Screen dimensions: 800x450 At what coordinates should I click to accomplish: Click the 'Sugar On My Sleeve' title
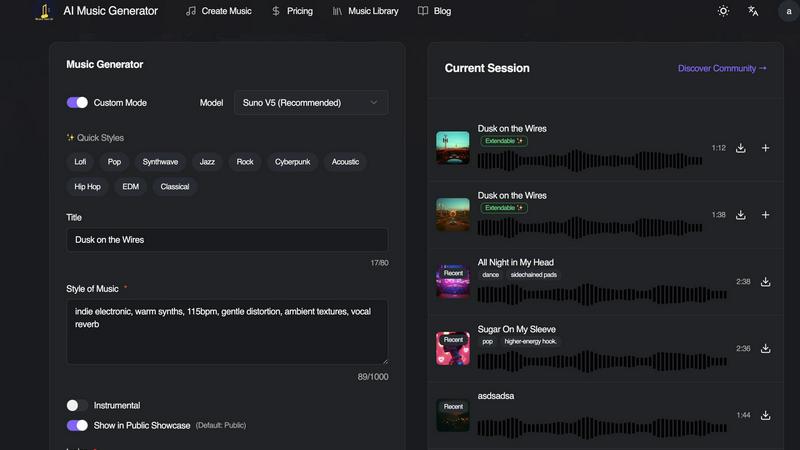pyautogui.click(x=516, y=329)
